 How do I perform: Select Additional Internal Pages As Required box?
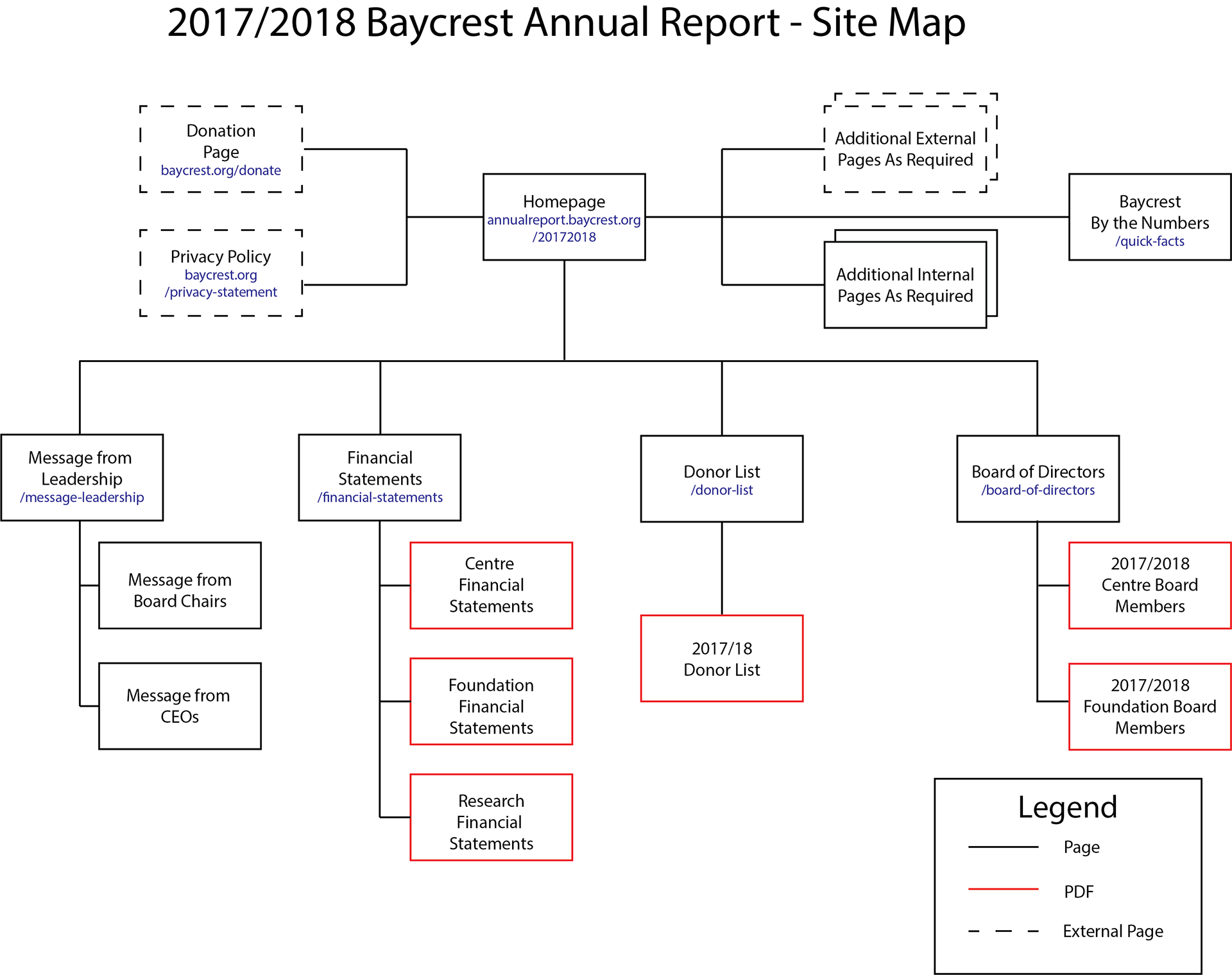coord(905,284)
